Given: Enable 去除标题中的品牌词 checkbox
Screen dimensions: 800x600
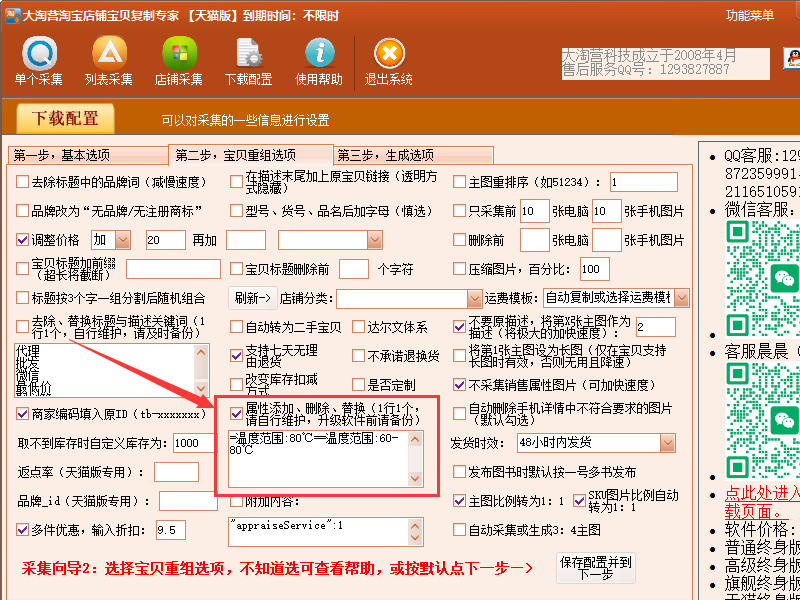Looking at the screenshot, I should click(22, 182).
